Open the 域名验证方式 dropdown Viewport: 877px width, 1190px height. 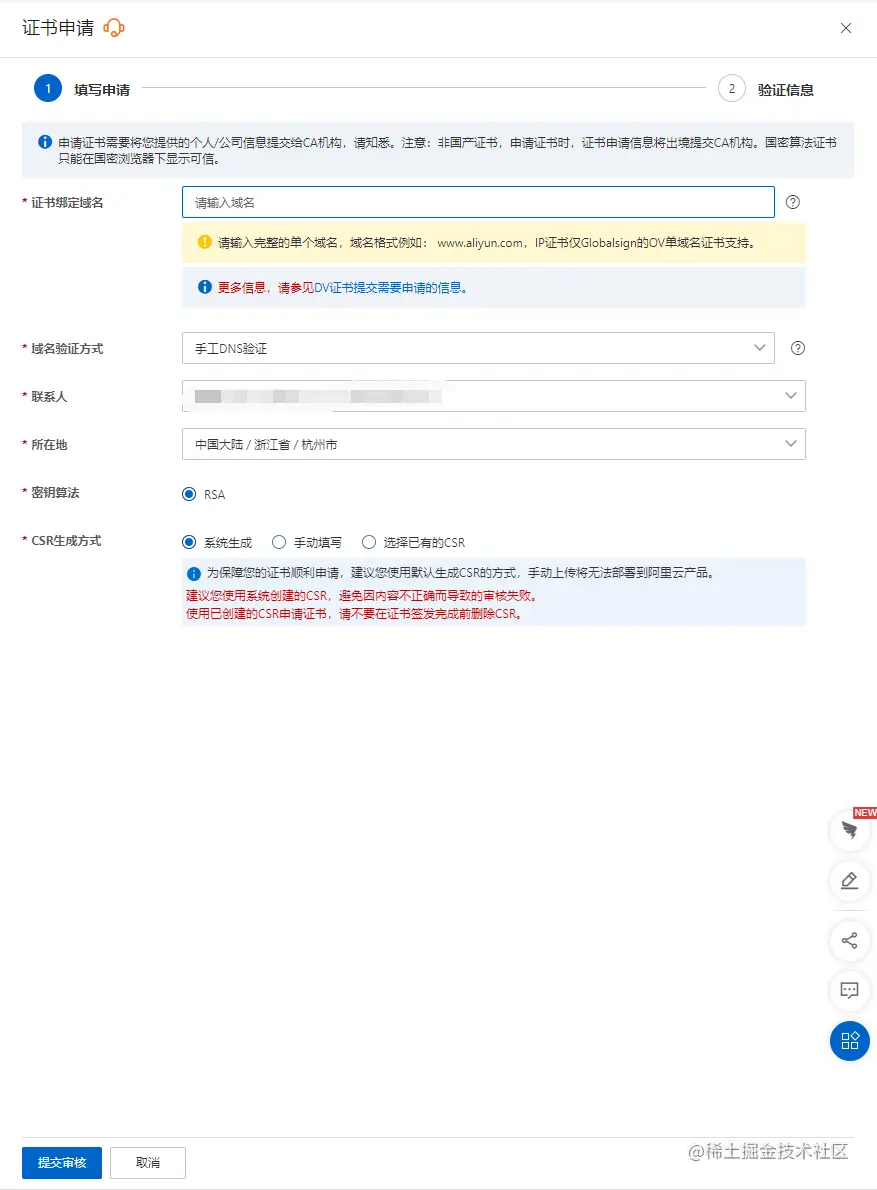pyautogui.click(x=477, y=348)
